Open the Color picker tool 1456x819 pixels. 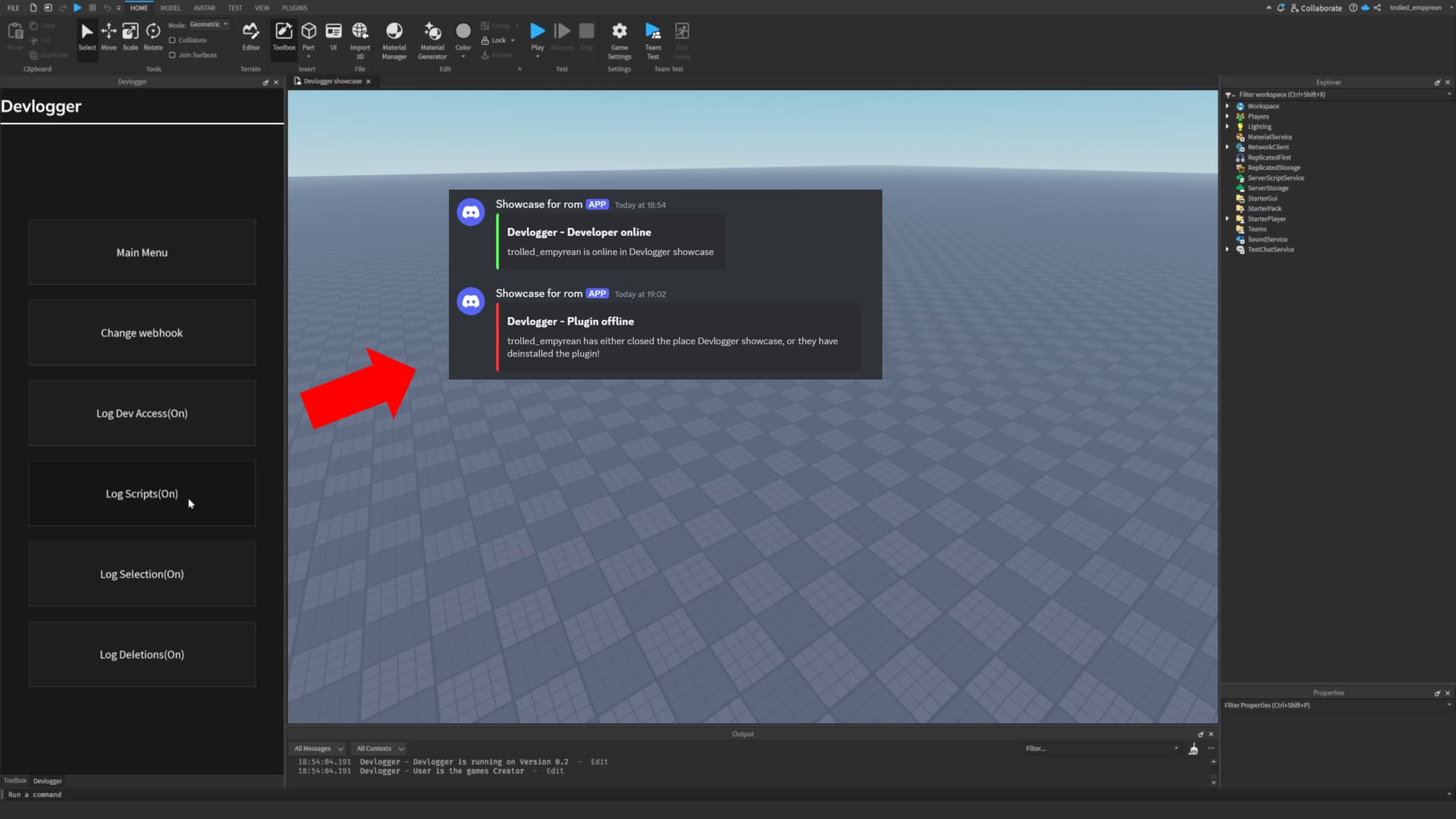tap(463, 36)
